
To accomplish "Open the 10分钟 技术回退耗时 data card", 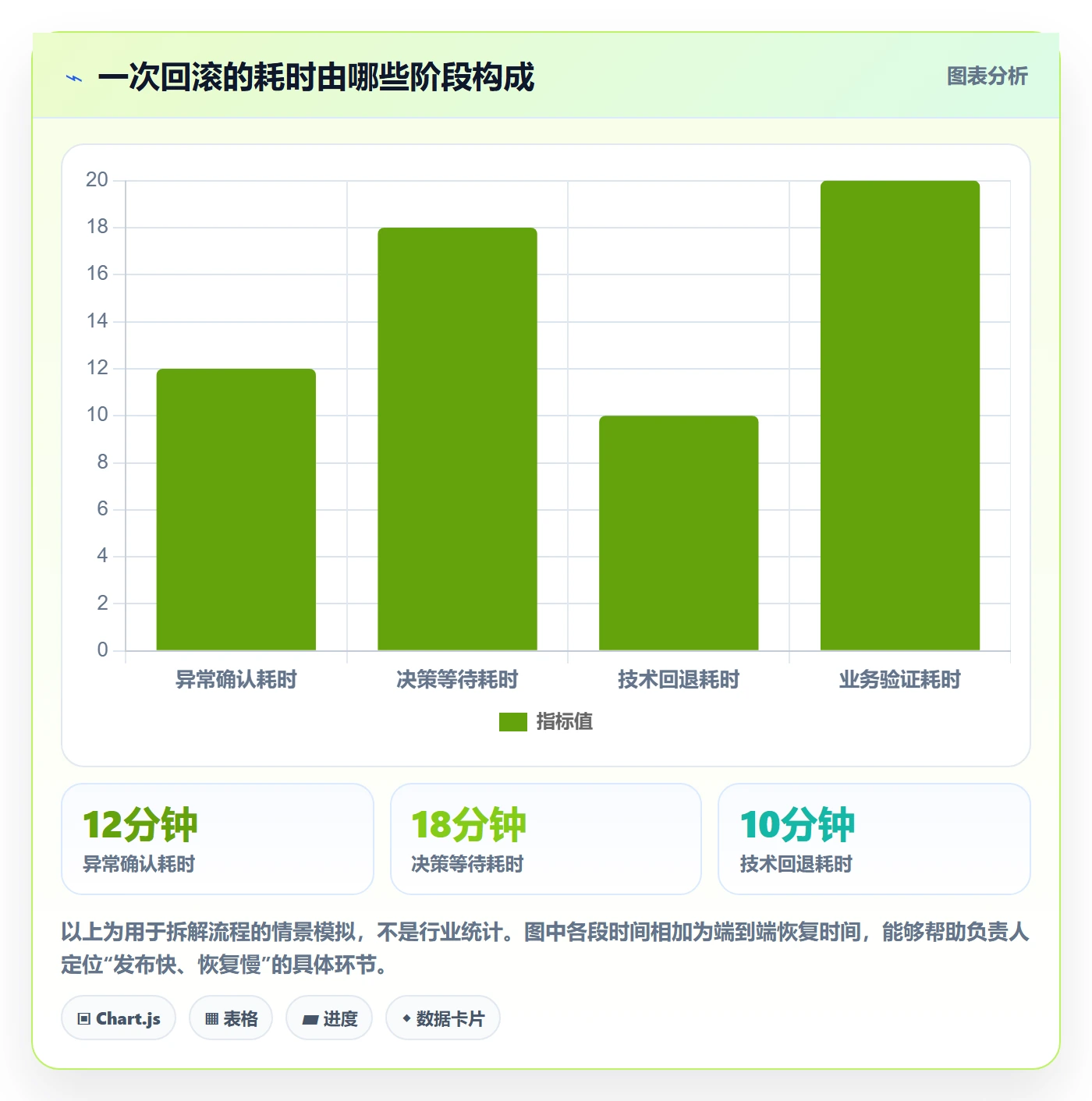I will [874, 839].
